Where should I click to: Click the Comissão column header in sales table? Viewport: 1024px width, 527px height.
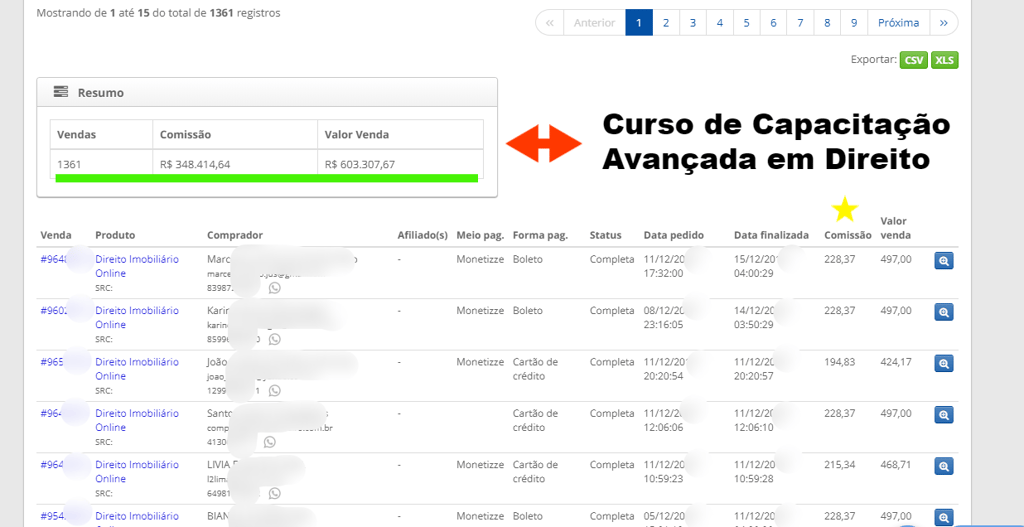(x=848, y=235)
